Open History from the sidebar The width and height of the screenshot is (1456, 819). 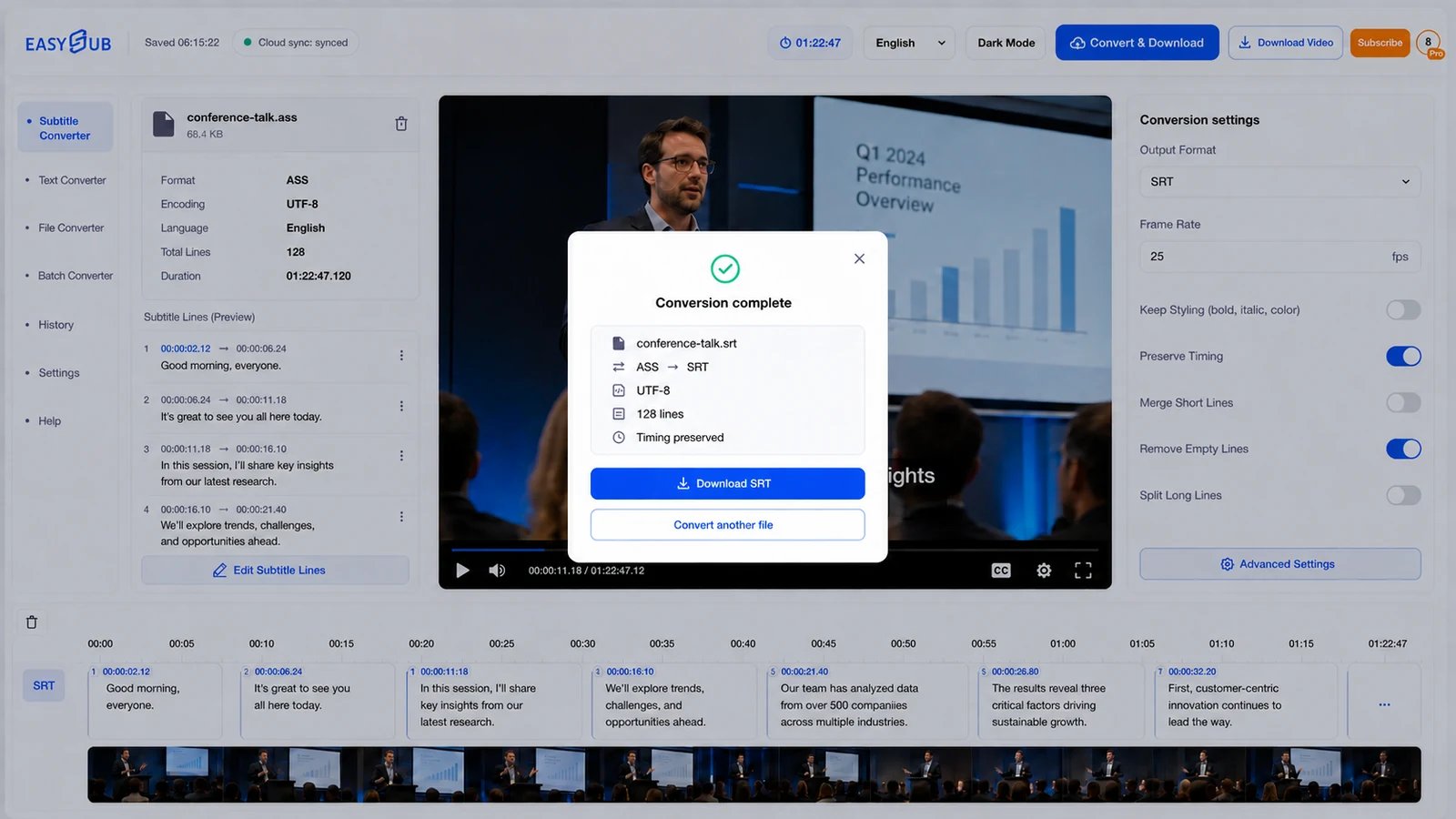[x=56, y=325]
